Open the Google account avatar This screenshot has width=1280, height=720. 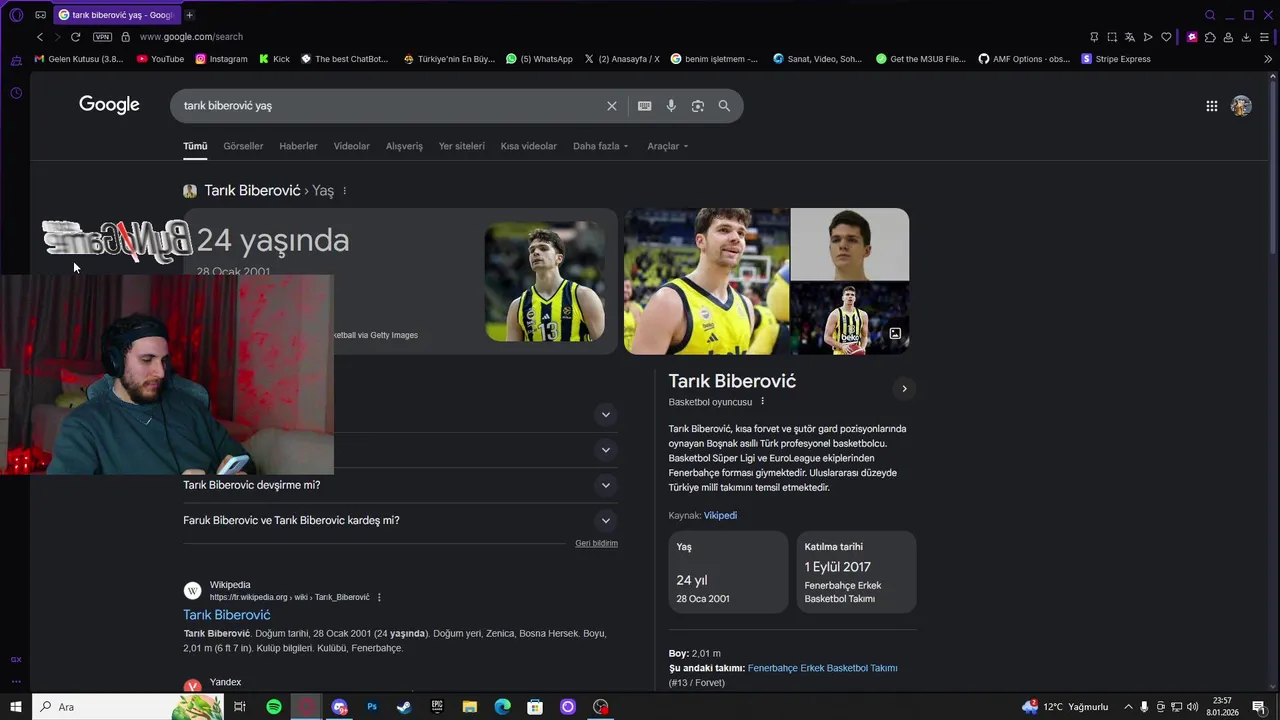1241,106
